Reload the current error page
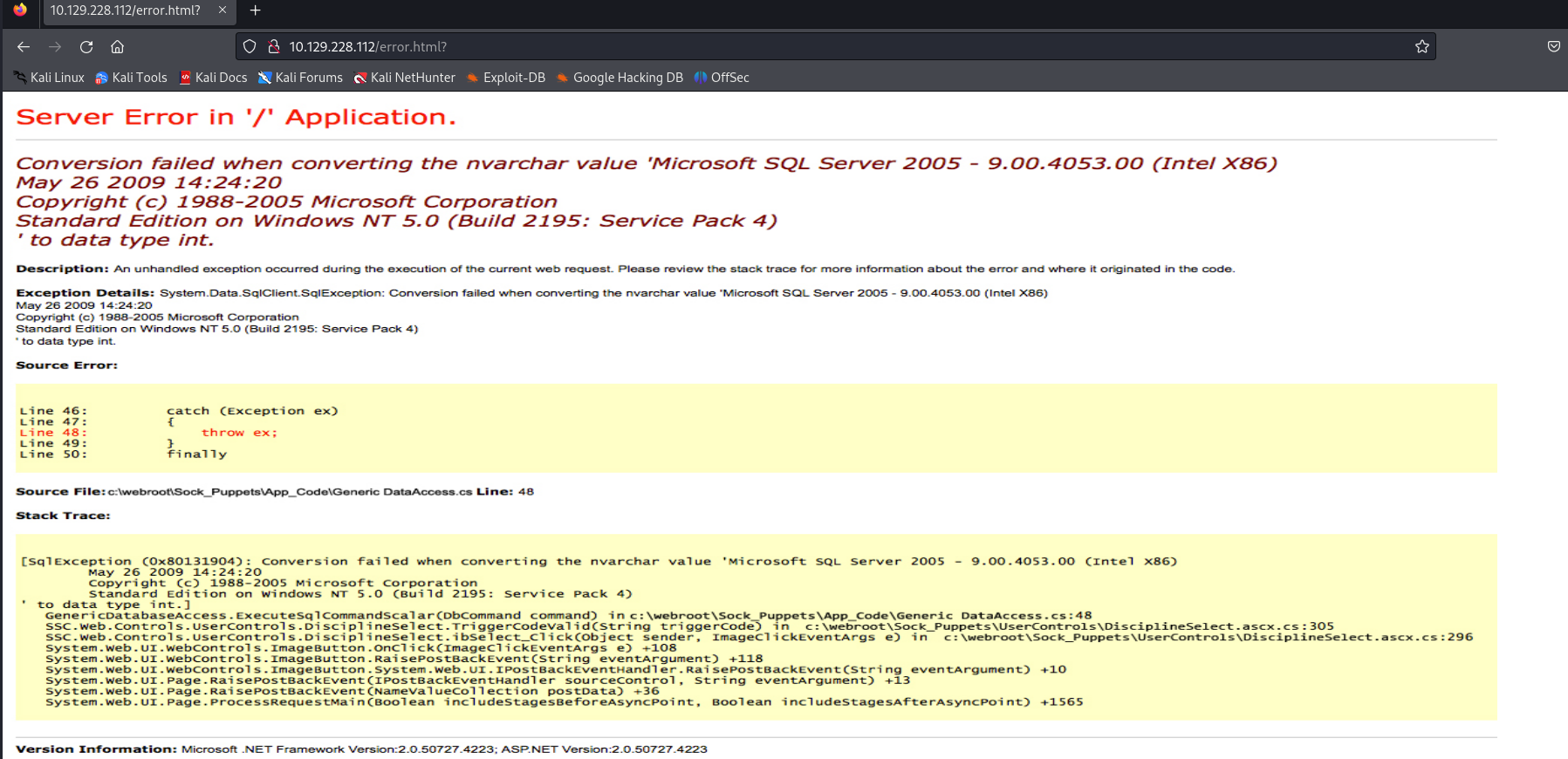The image size is (1568, 759). (86, 47)
